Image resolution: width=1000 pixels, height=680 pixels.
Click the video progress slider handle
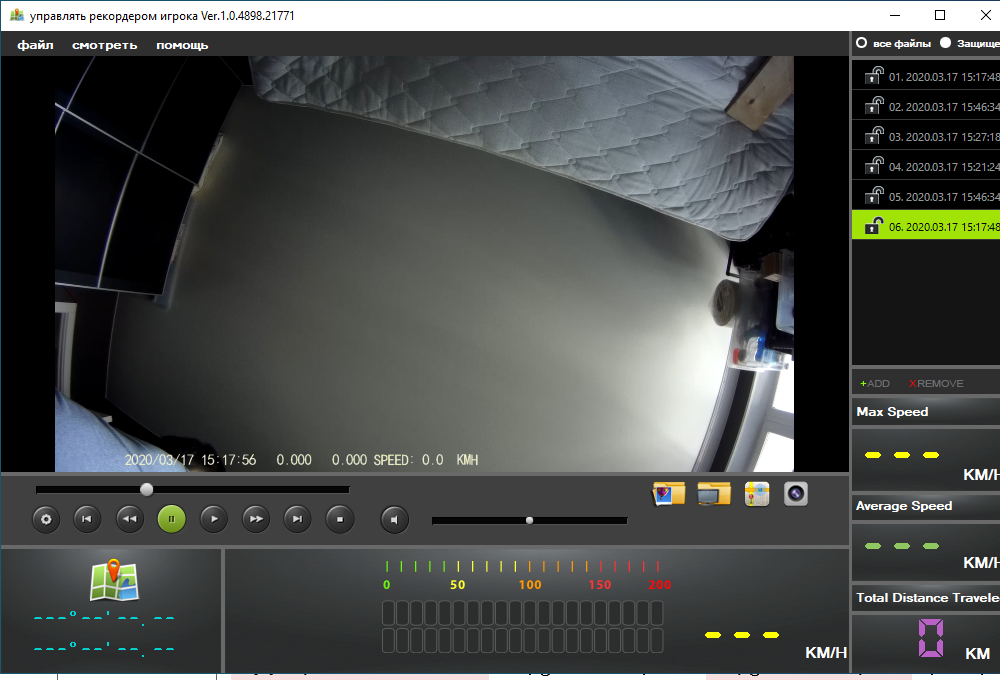click(147, 489)
